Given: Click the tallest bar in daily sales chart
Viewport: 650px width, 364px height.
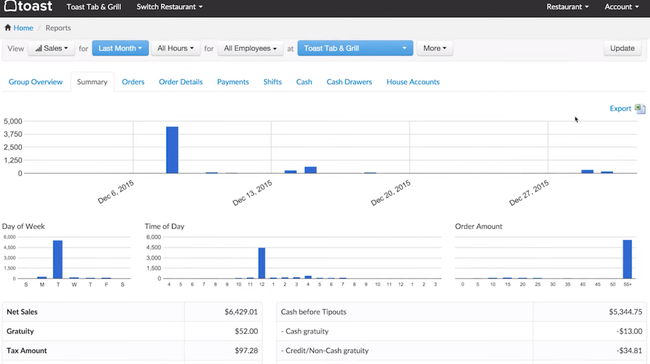Looking at the screenshot, I should click(172, 150).
